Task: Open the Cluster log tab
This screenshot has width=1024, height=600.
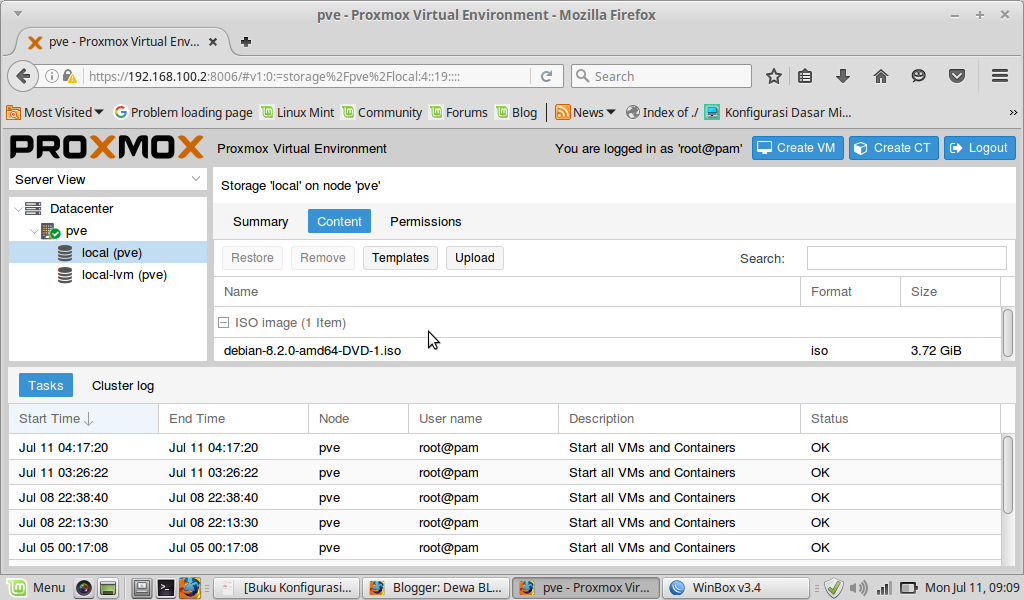Action: click(x=123, y=385)
